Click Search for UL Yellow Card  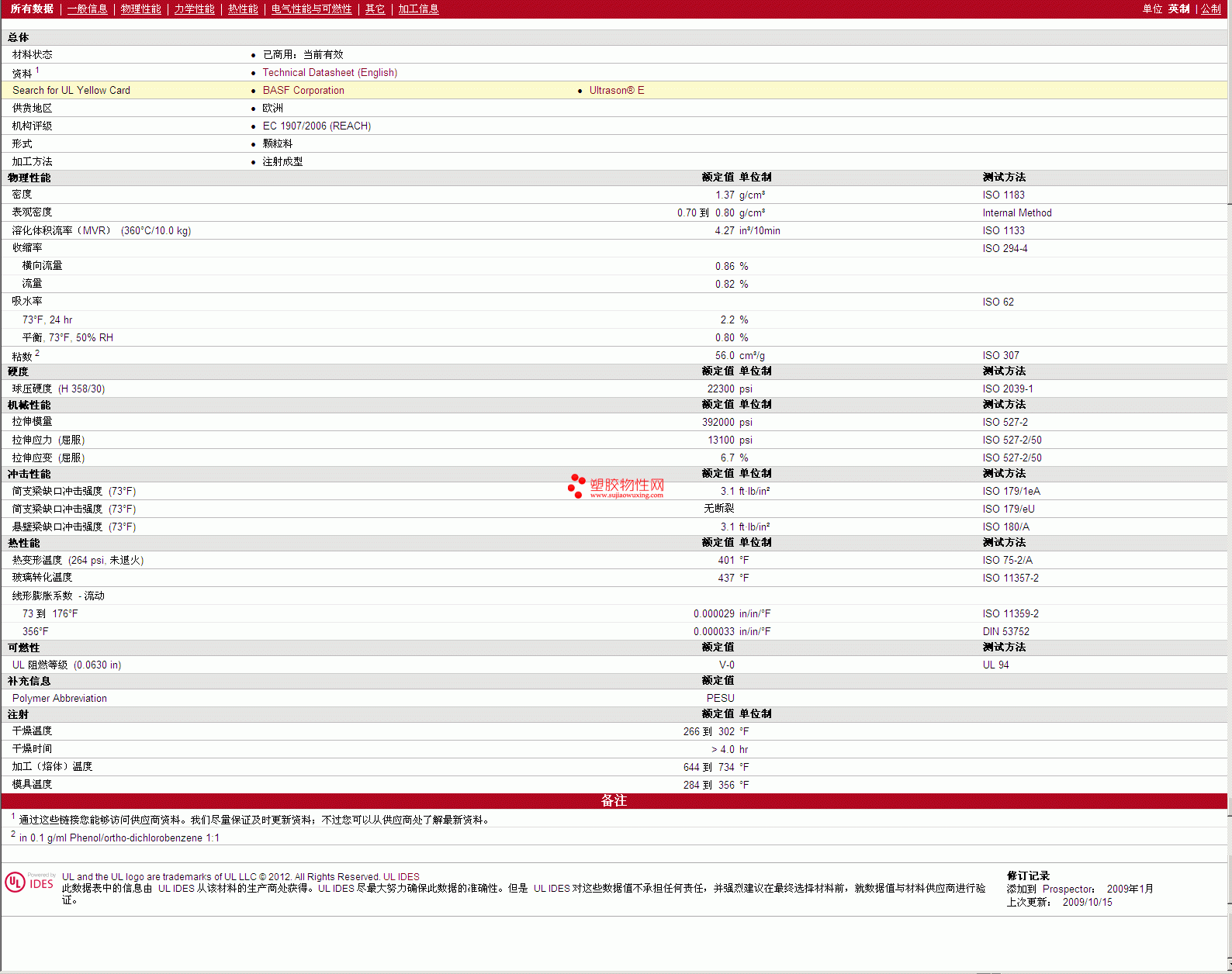point(71,91)
